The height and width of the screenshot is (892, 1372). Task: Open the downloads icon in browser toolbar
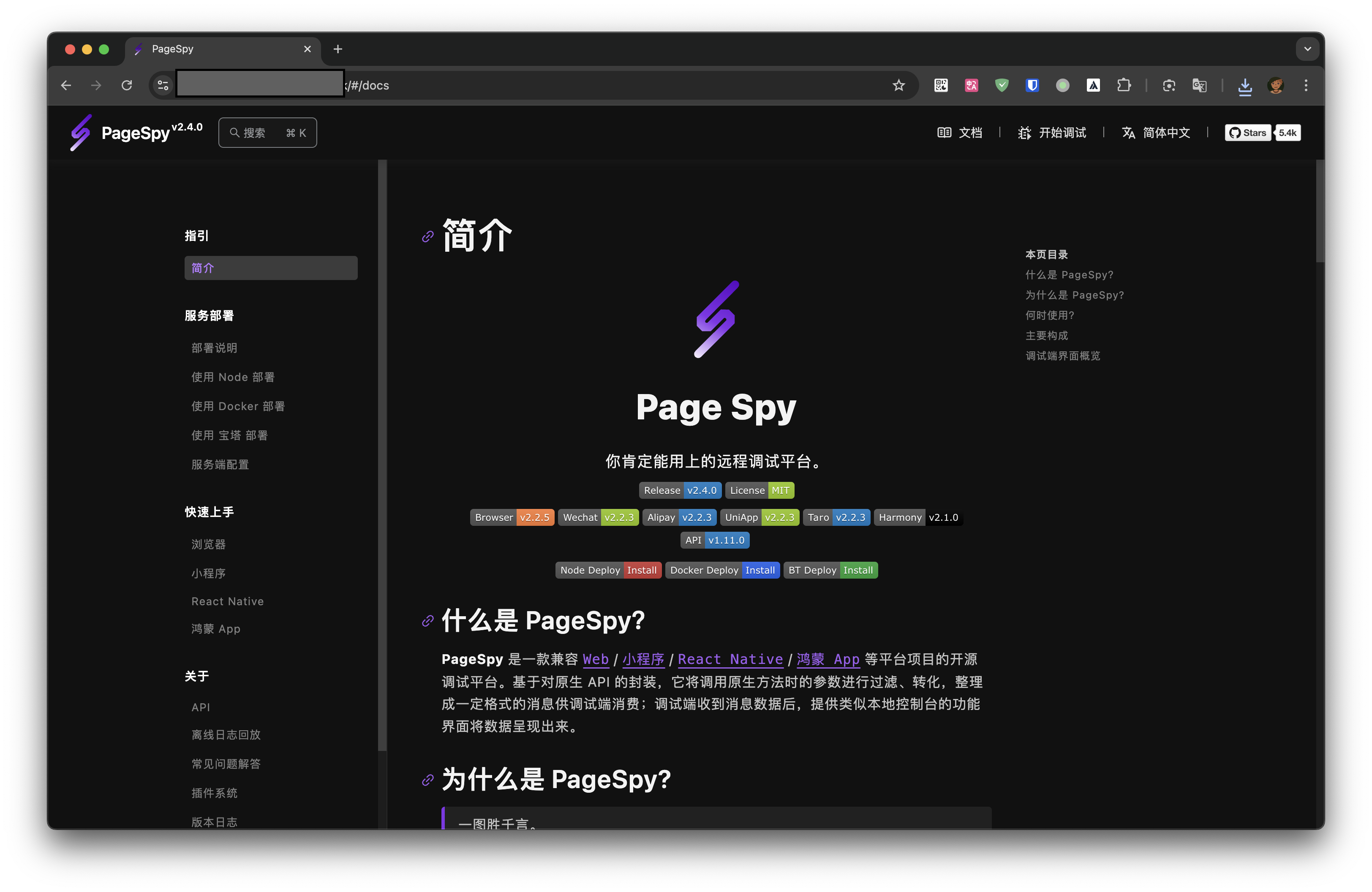[x=1245, y=86]
